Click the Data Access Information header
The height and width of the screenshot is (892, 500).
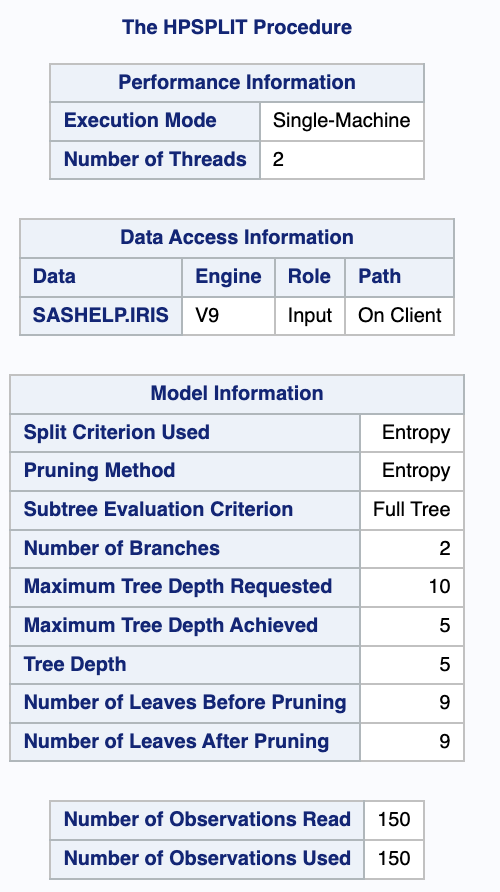click(x=237, y=238)
